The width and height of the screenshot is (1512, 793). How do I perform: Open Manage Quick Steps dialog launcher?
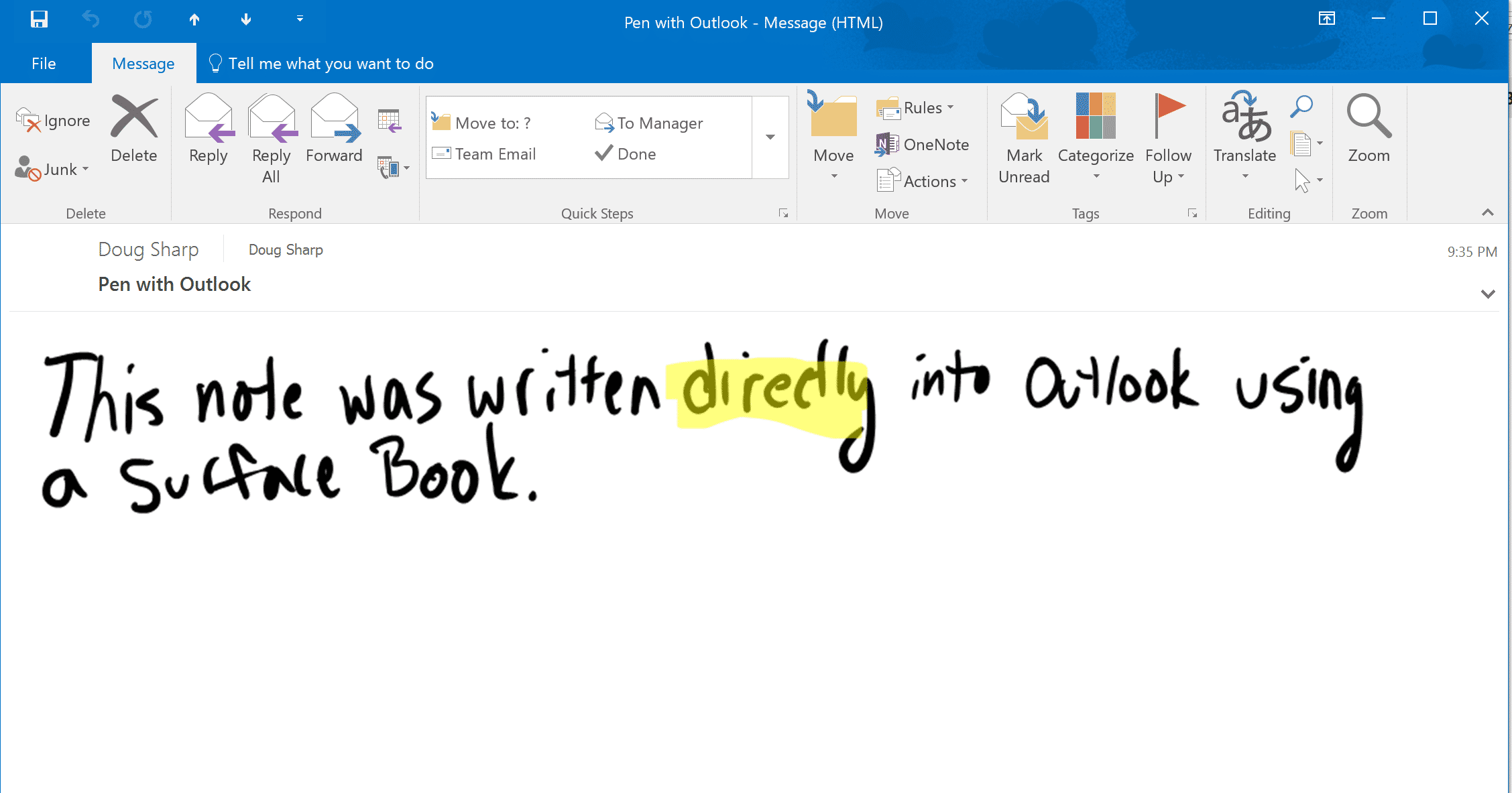pyautogui.click(x=783, y=213)
